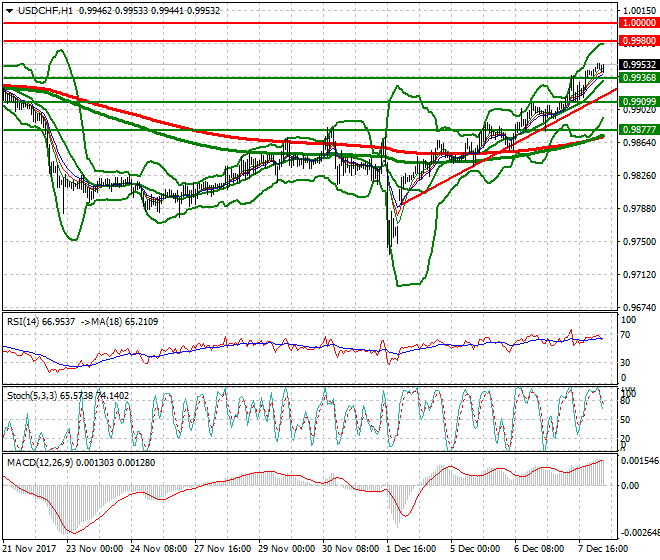Viewport: 660px width, 560px height.
Task: Select the RSI(14) 66.9537 indicator label
Action: coord(41,322)
